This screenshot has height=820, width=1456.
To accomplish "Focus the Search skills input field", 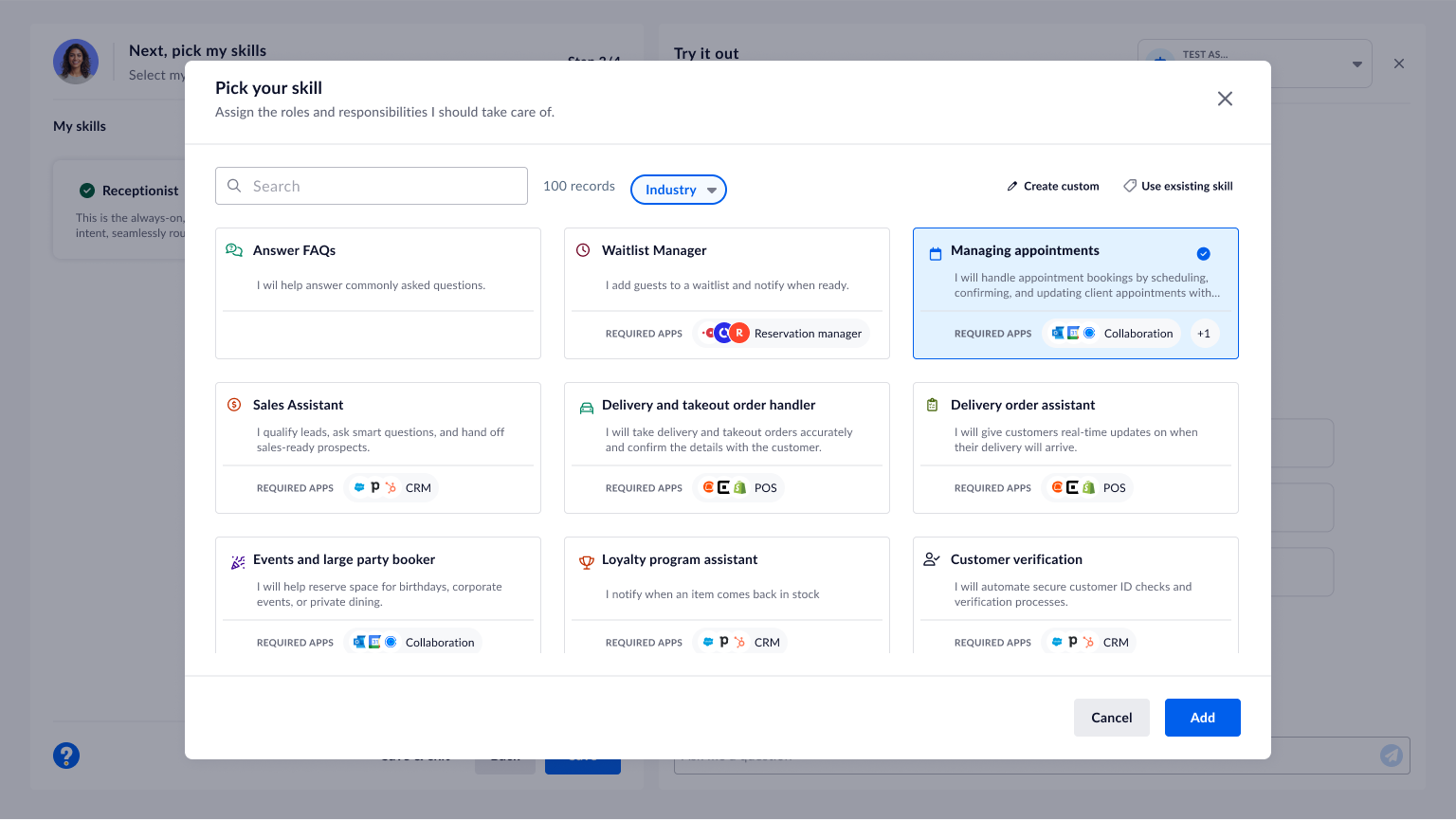I will click(372, 186).
